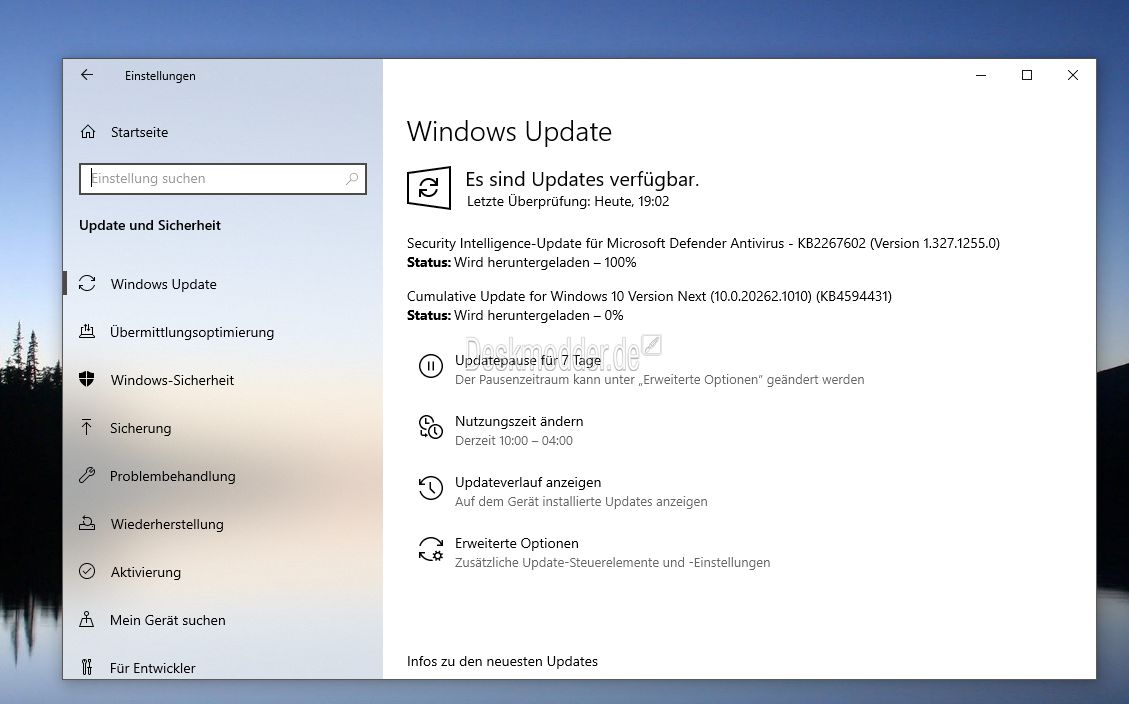Click the Security Intelligence-Update KB2267602 entry
Screen dimensions: 1129x704
703,243
